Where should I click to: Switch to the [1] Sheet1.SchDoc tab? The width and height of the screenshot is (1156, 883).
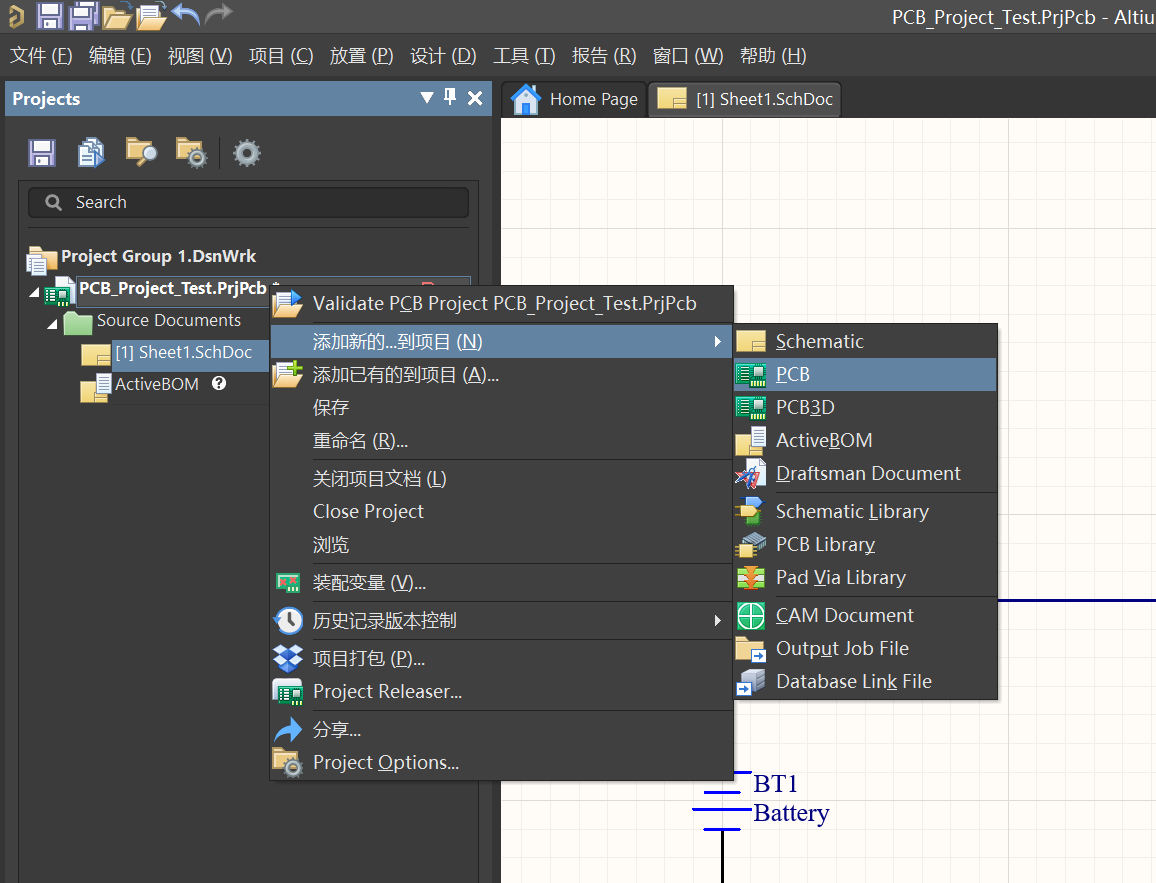pyautogui.click(x=745, y=100)
